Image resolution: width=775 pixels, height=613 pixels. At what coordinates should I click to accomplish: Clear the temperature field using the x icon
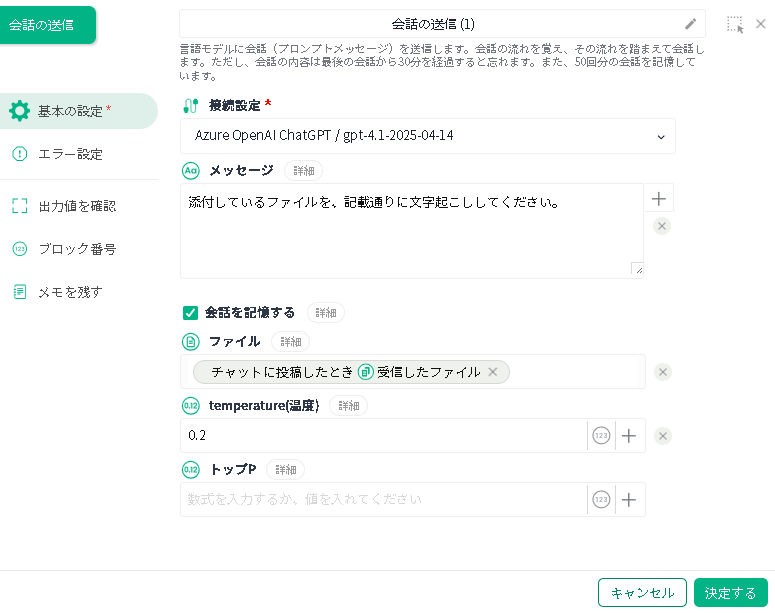tap(662, 436)
